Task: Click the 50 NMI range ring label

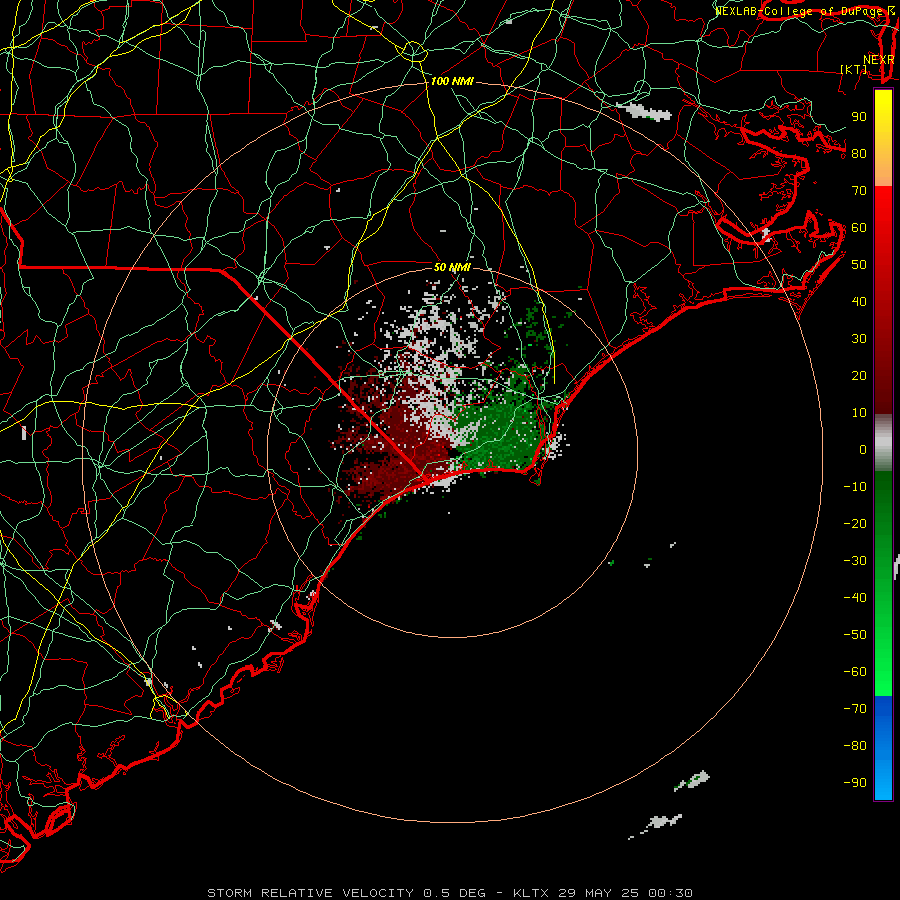Action: (452, 267)
